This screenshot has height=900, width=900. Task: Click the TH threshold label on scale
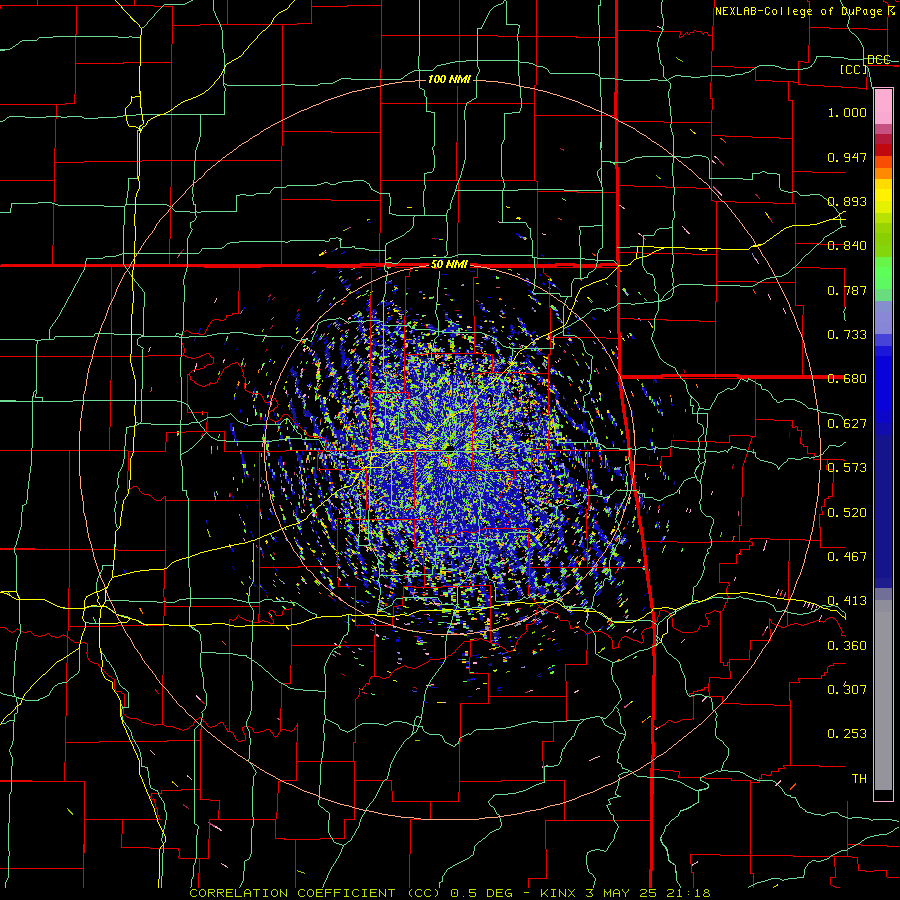pos(859,779)
